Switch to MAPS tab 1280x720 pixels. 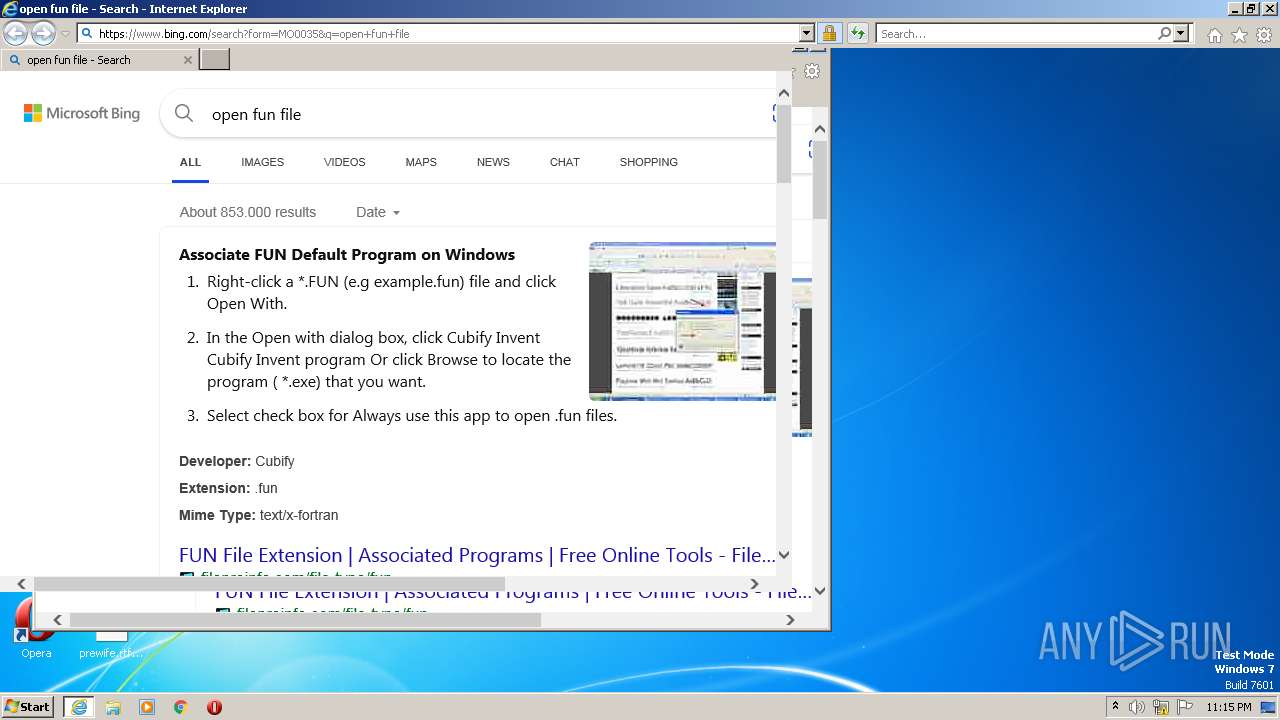pos(421,162)
